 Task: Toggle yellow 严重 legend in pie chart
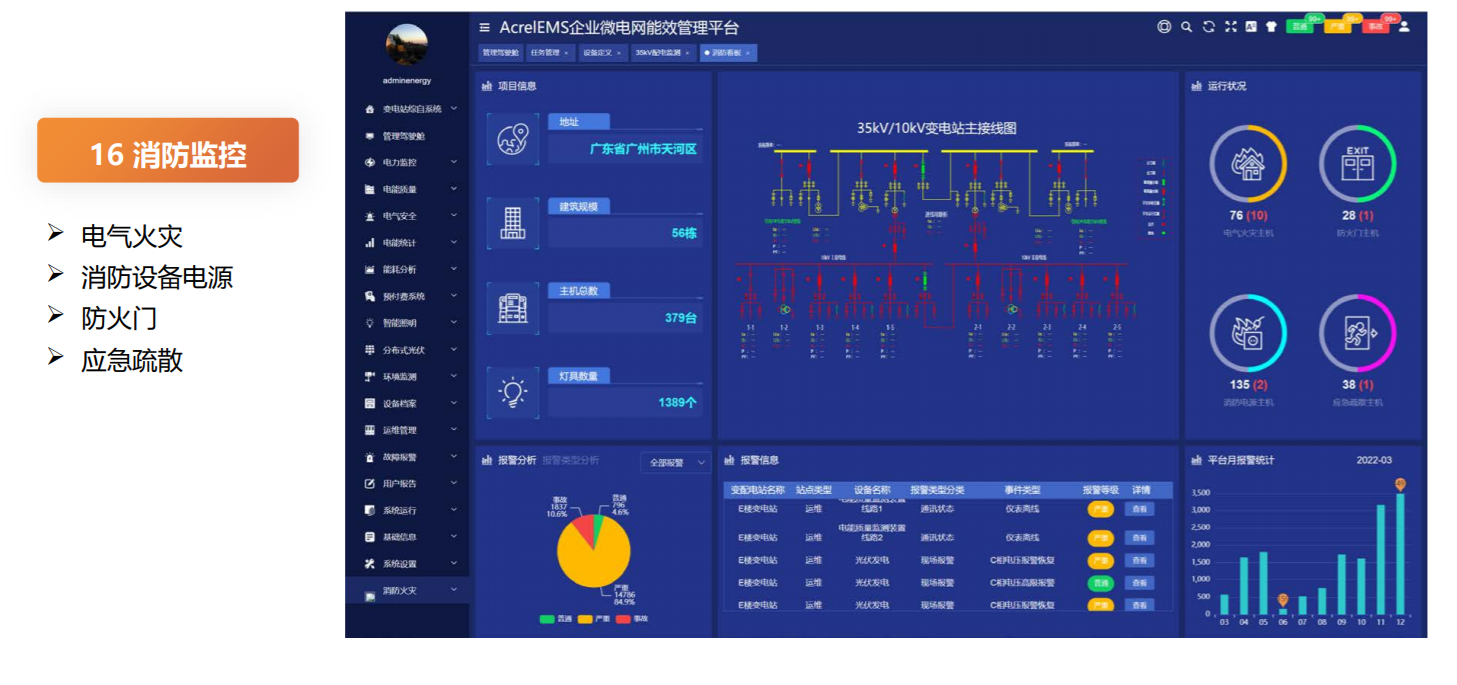point(594,619)
